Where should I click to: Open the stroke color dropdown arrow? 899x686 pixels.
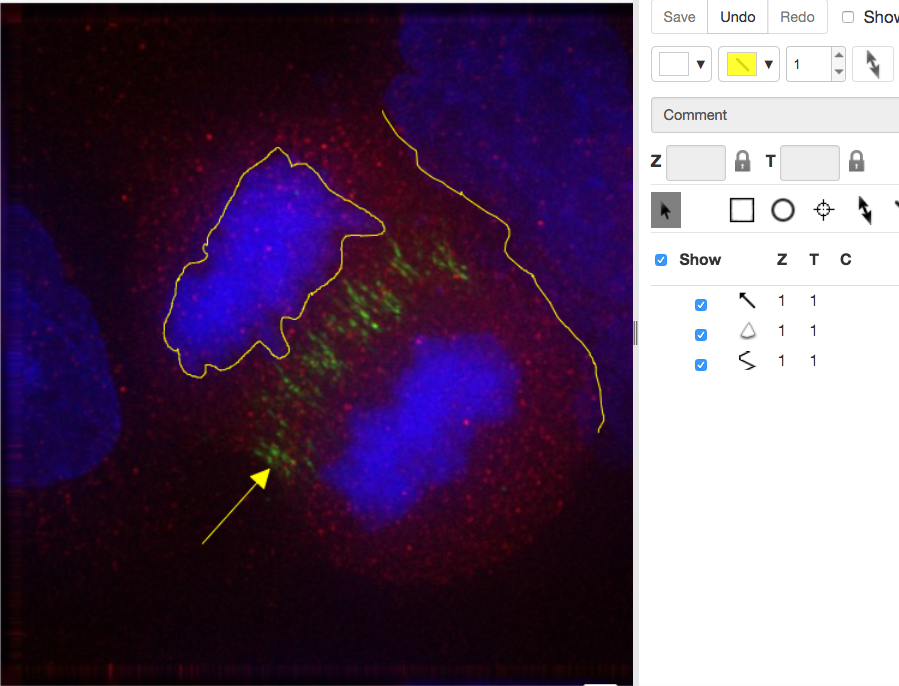[x=768, y=64]
